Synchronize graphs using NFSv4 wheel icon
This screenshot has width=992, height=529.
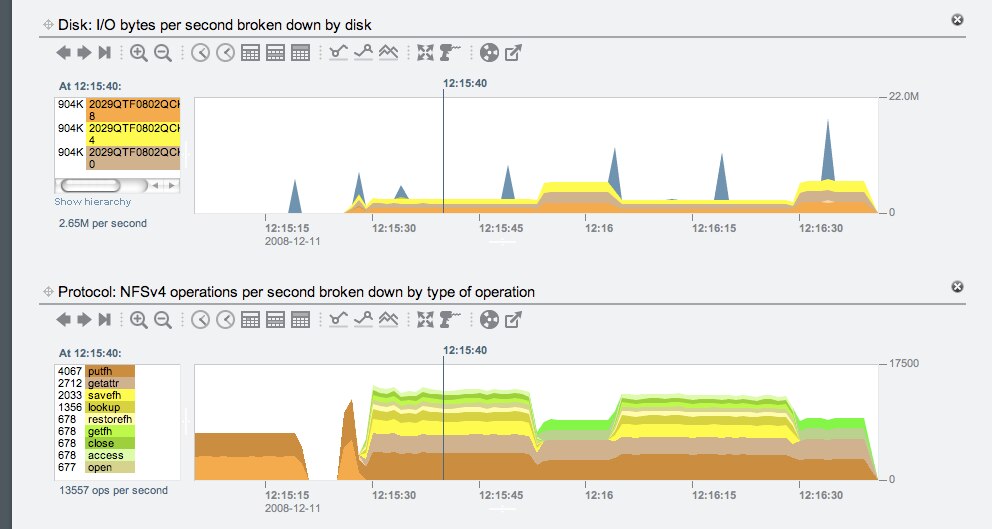click(489, 320)
